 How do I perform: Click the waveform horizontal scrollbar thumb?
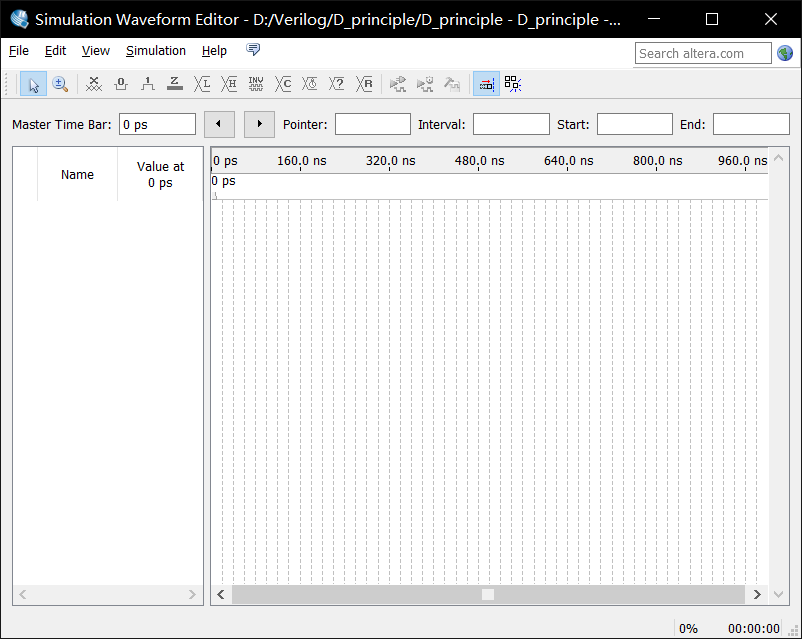(488, 594)
